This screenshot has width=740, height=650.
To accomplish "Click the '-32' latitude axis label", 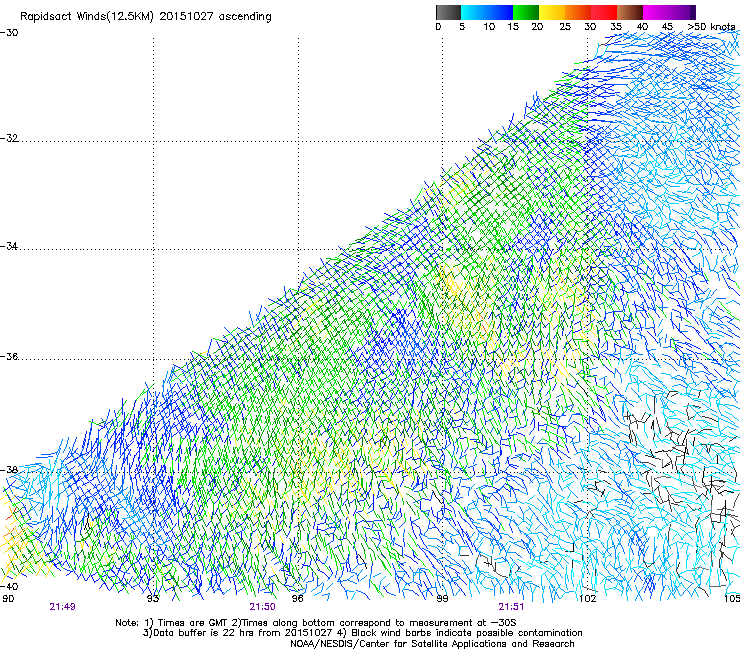I will tap(9, 138).
